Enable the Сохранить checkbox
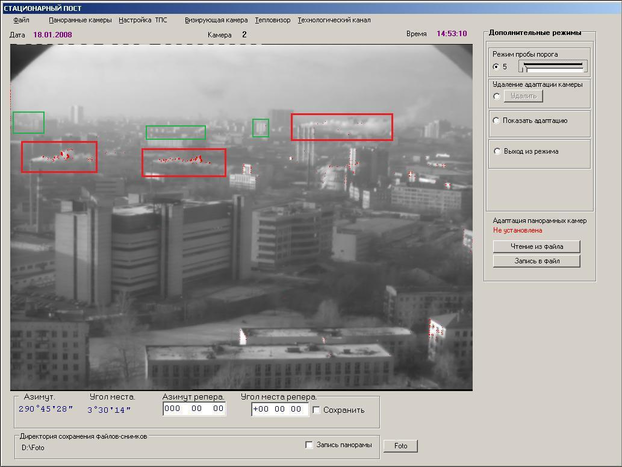 (x=317, y=410)
